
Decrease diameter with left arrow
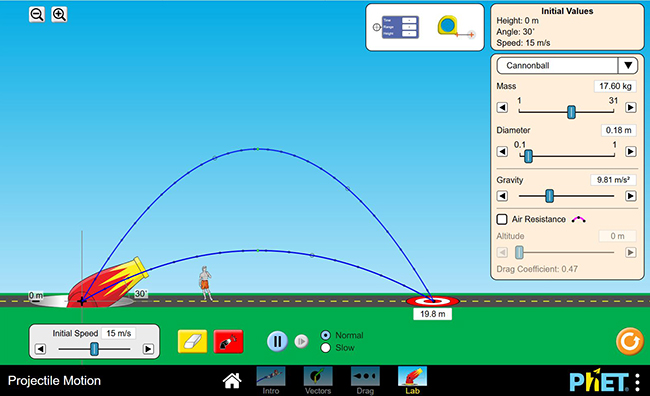502,151
